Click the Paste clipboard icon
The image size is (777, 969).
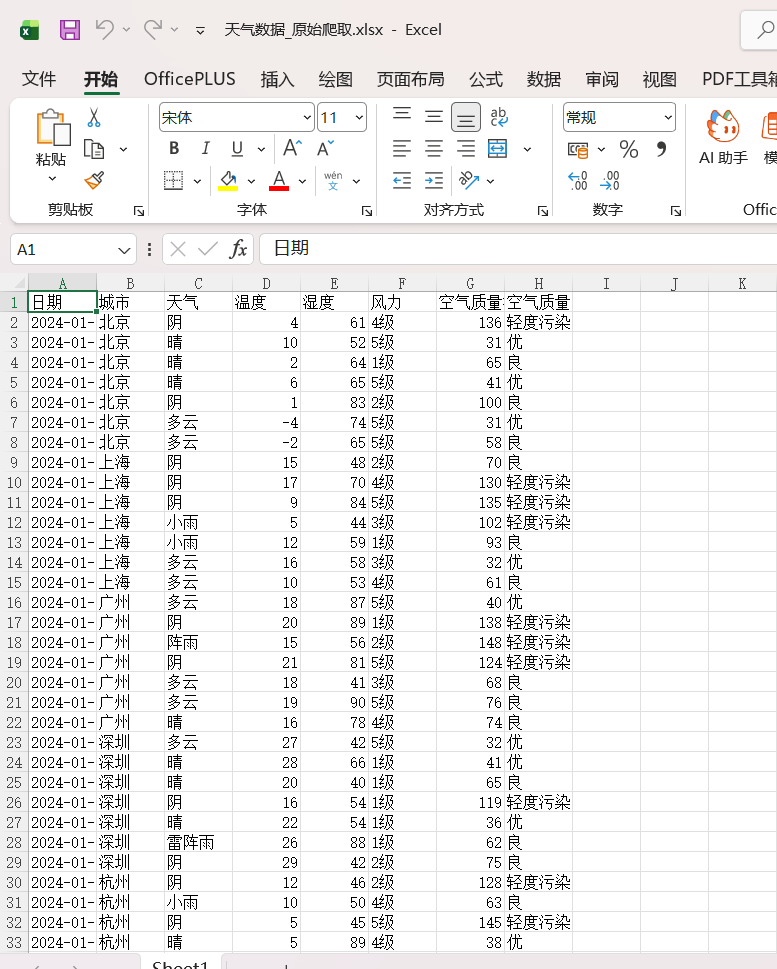(x=53, y=127)
